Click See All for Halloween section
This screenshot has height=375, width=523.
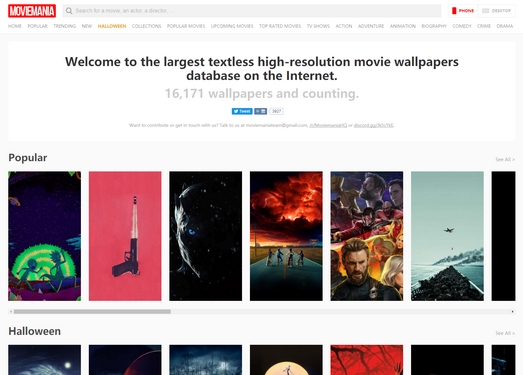coord(505,333)
